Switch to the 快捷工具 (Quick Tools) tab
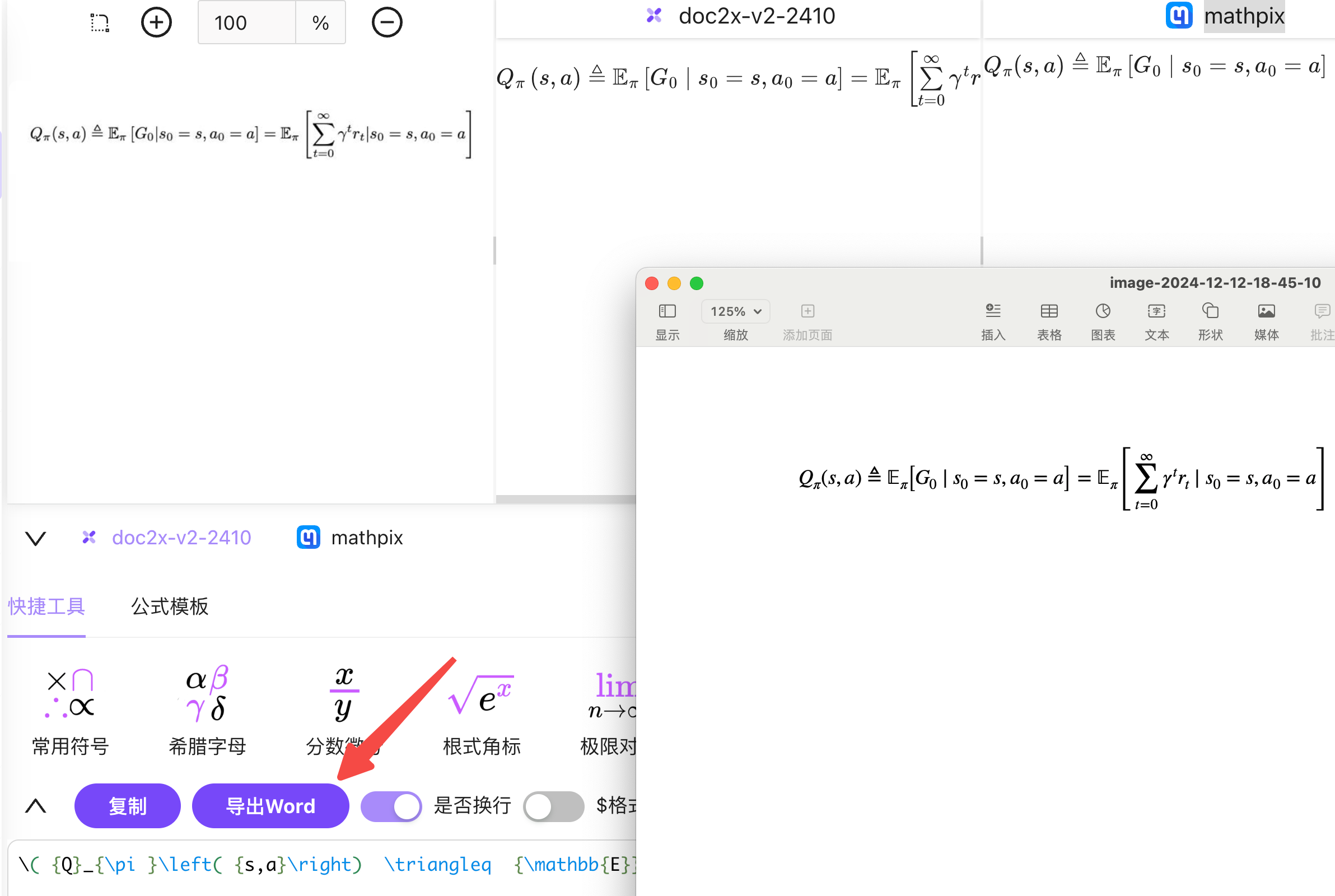1335x896 pixels. pyautogui.click(x=47, y=605)
